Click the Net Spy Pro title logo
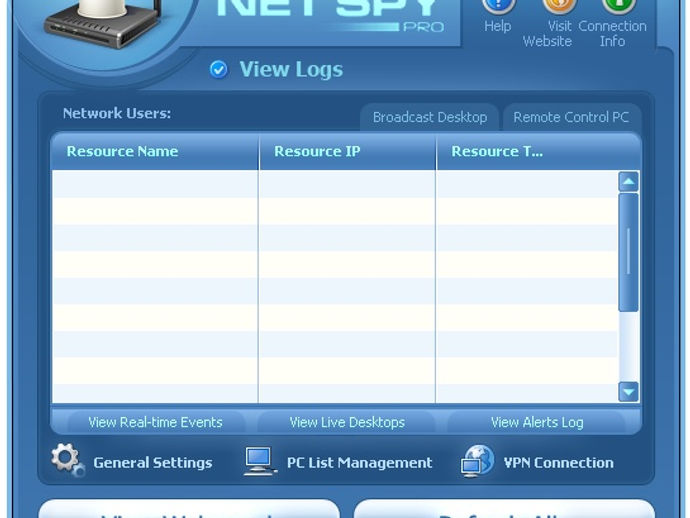Viewport: 690px width, 518px height. coord(330,15)
